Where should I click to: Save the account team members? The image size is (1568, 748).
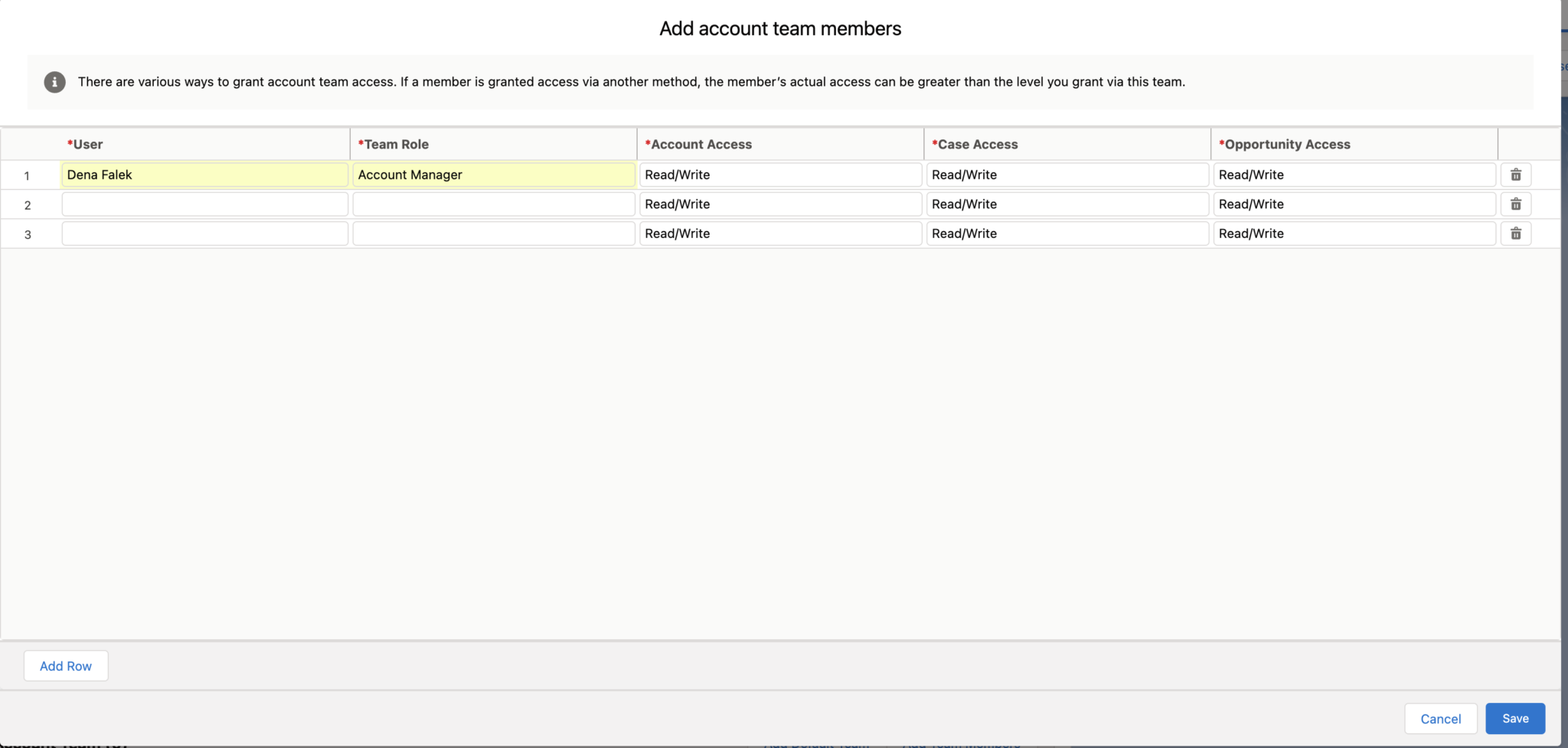(1515, 718)
